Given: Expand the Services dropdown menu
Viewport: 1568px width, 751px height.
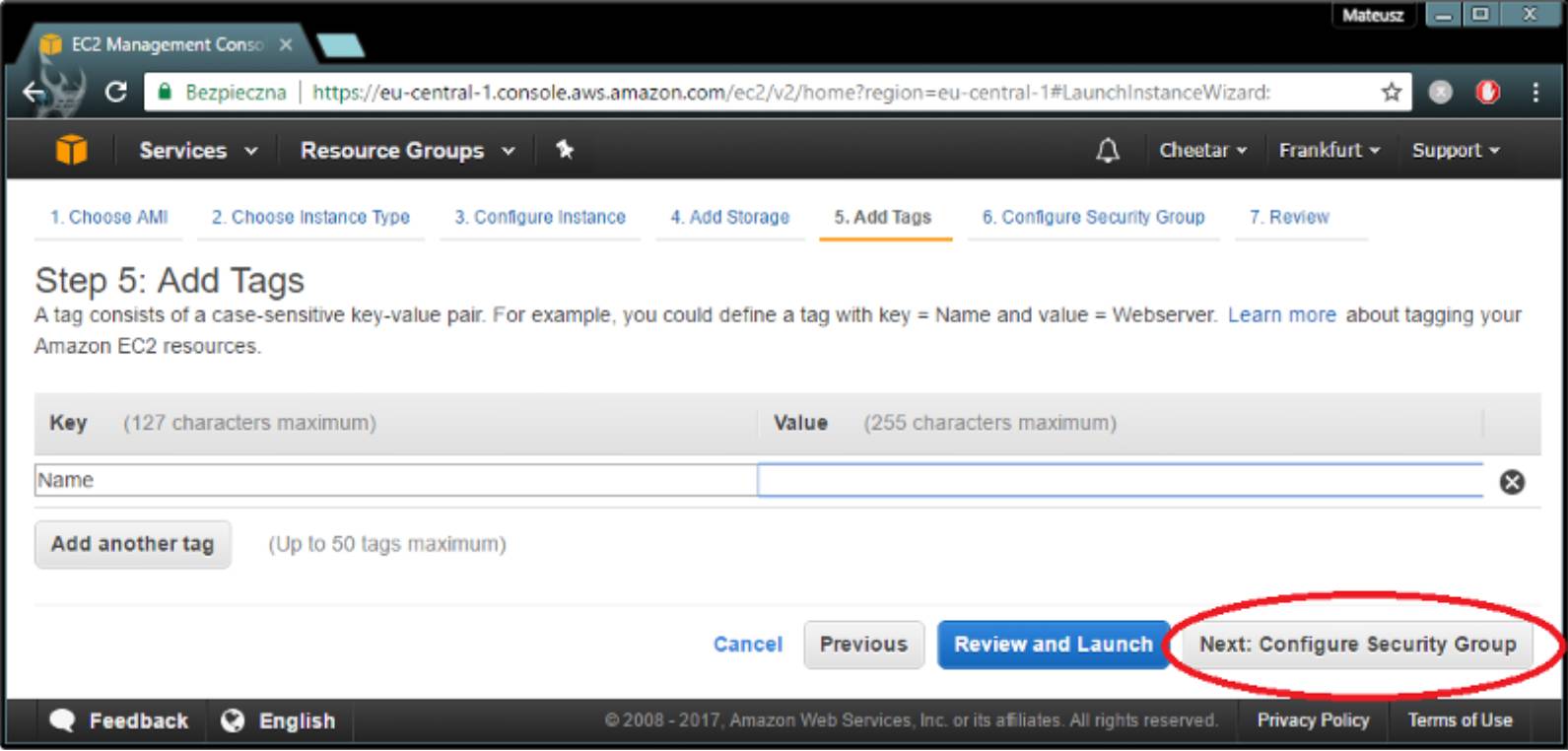Looking at the screenshot, I should click(x=197, y=150).
